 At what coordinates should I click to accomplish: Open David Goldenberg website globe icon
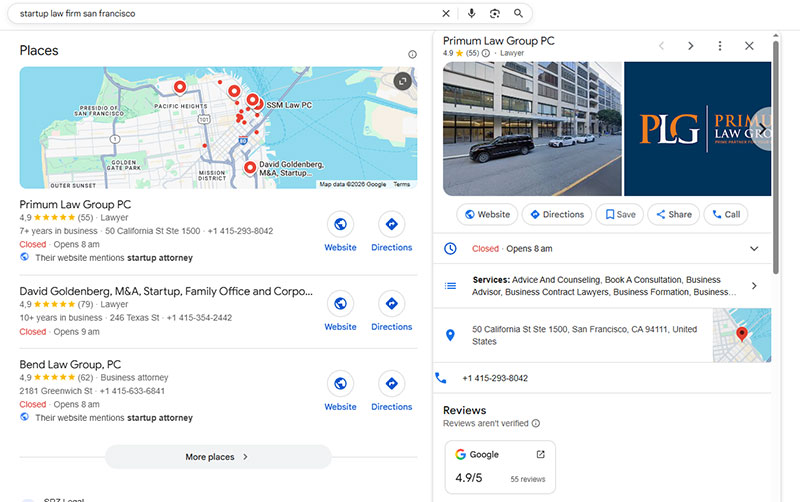(340, 304)
